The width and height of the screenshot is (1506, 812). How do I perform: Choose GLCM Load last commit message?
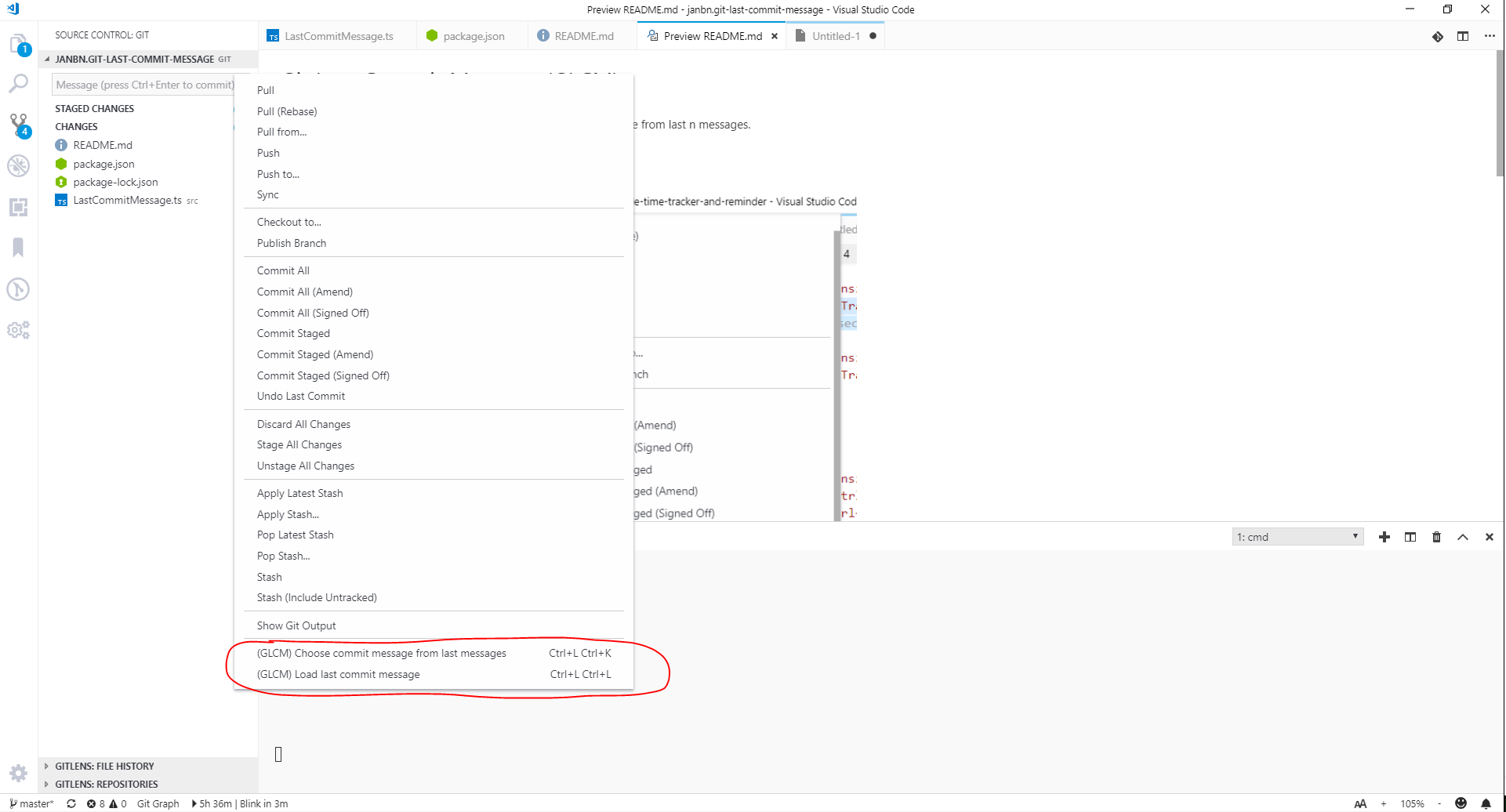[434, 674]
